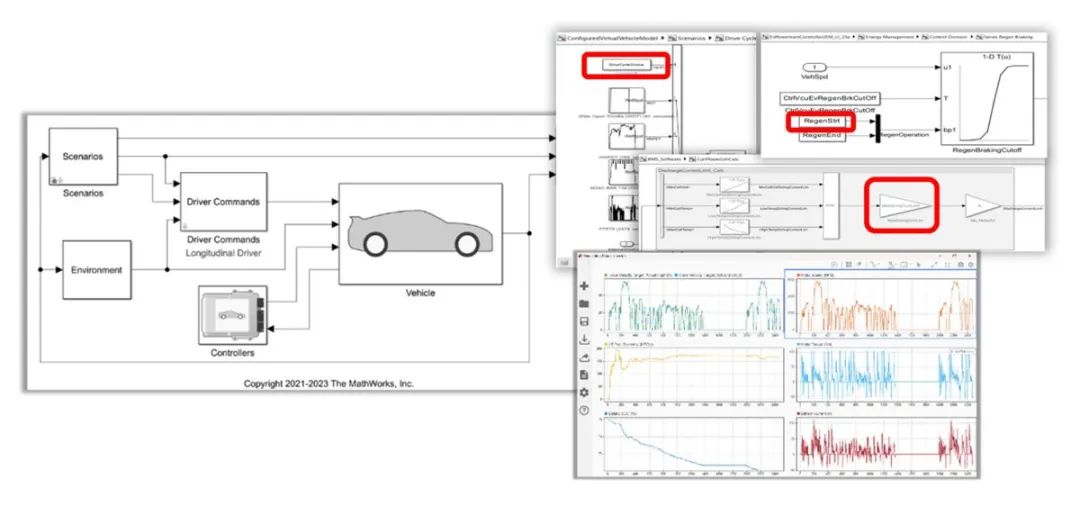Select the Driver Commands block
1080x506 pixels.
(223, 202)
